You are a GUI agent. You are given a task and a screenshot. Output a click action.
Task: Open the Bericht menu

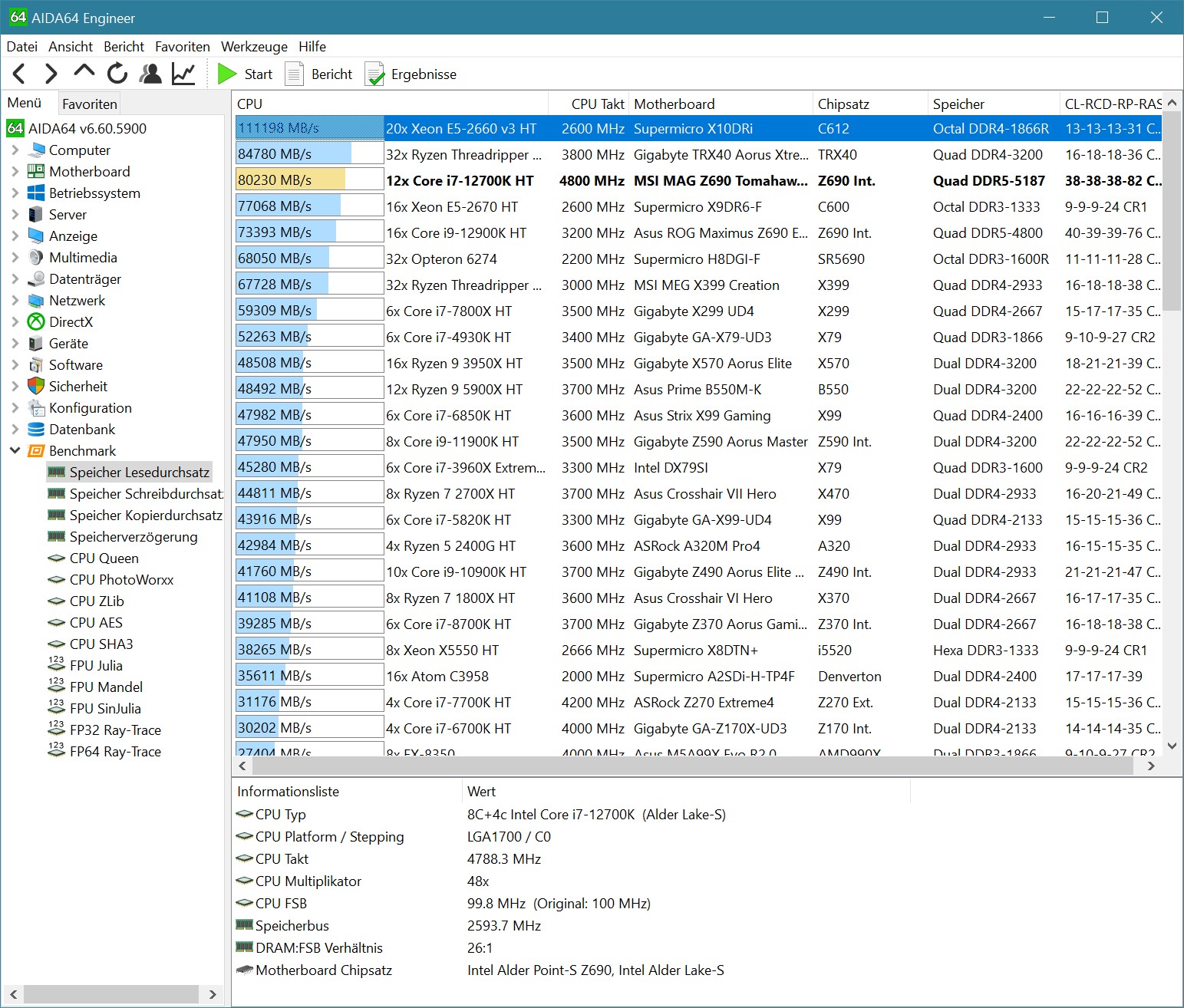tap(124, 47)
